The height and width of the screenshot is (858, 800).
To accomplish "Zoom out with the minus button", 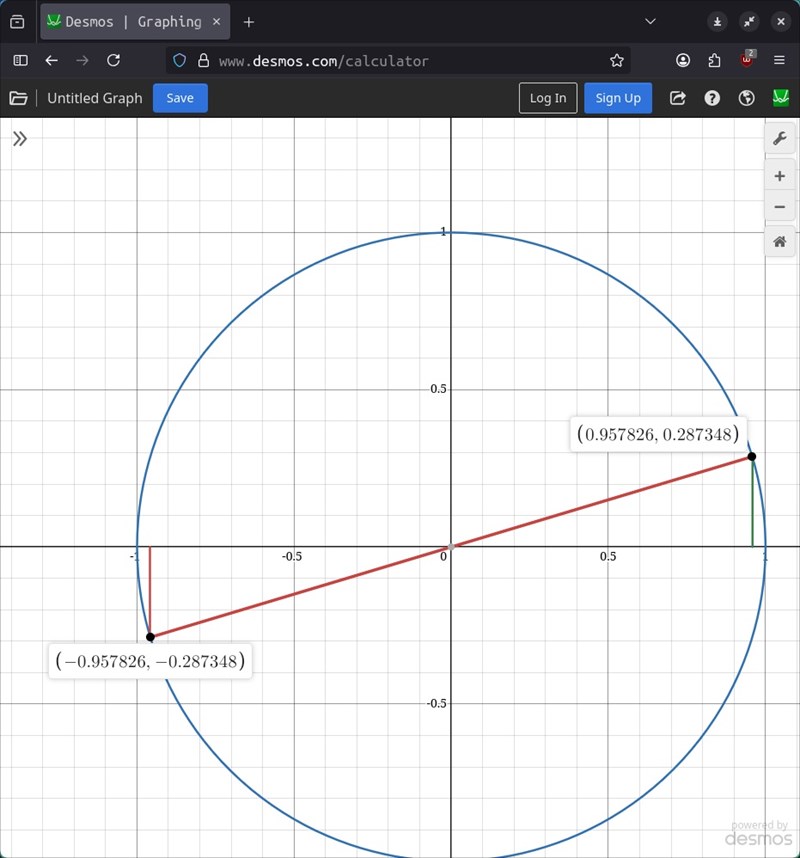I will 779,208.
